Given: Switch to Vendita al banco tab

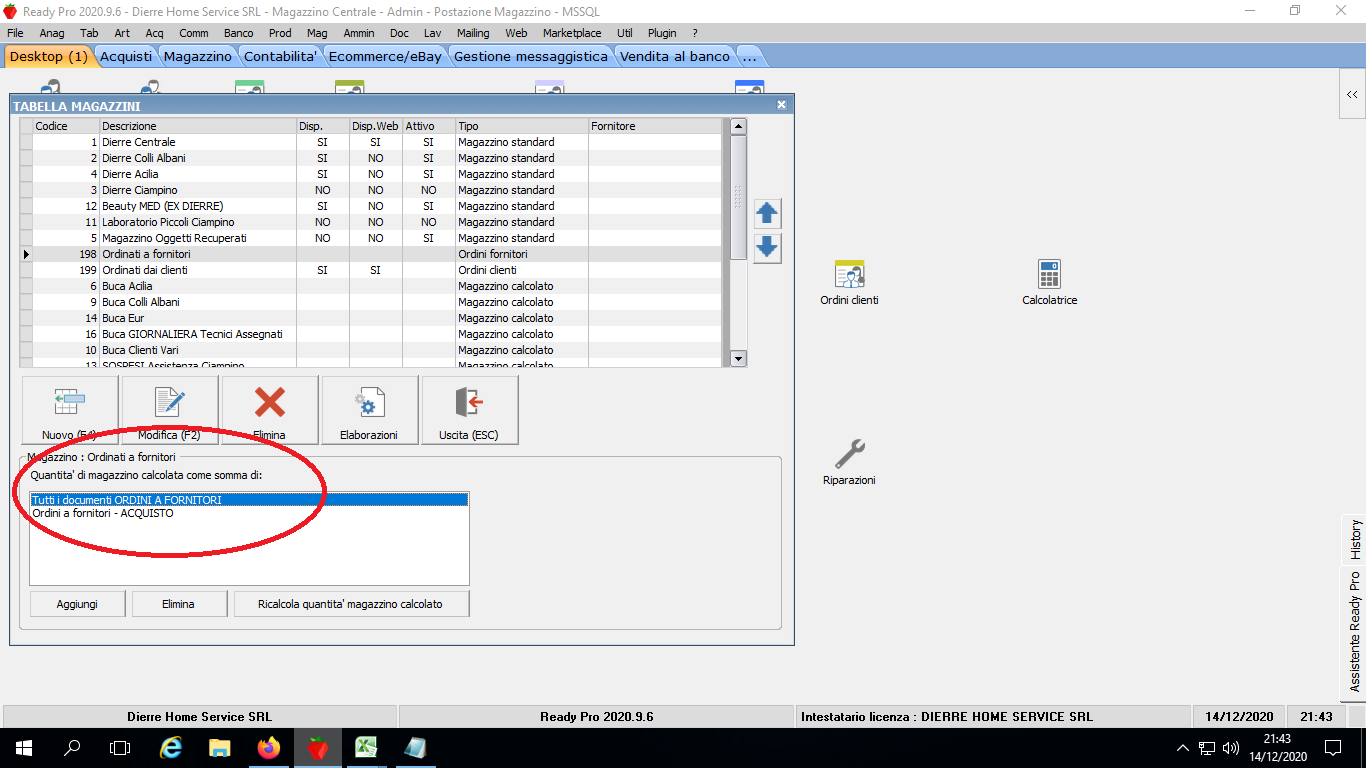Looking at the screenshot, I should [675, 57].
